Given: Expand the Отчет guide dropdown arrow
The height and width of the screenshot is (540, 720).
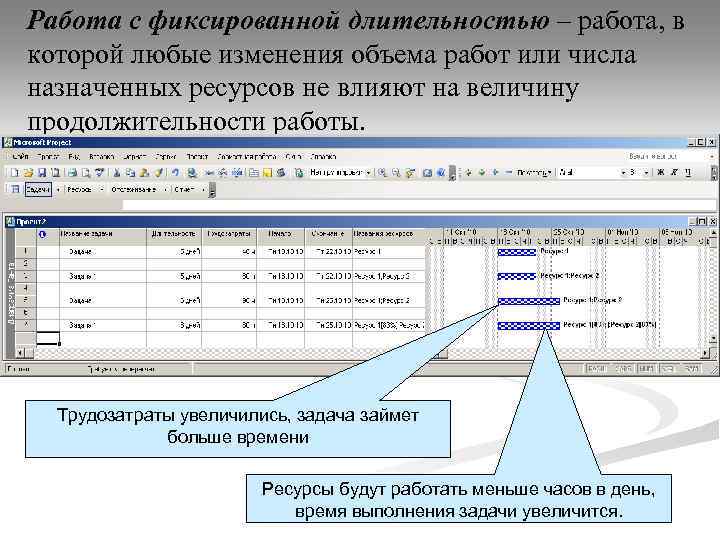Looking at the screenshot, I should pyautogui.click(x=203, y=189).
